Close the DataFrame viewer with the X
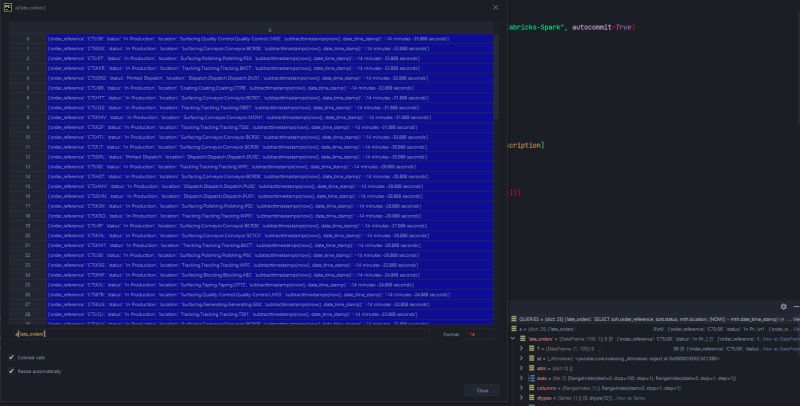Viewport: 800px width, 406px height. [x=495, y=8]
